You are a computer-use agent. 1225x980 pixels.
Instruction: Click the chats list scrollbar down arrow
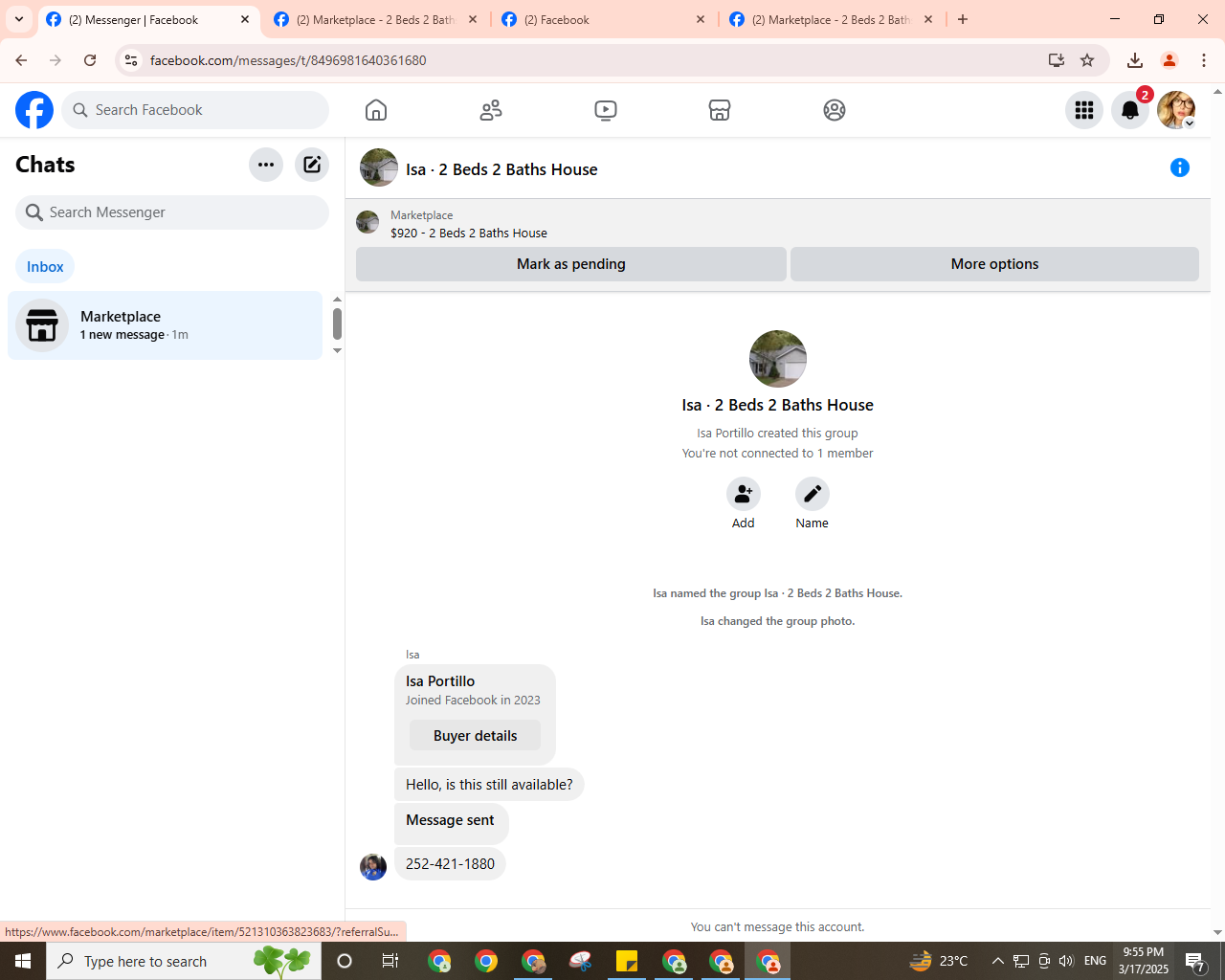click(x=337, y=351)
